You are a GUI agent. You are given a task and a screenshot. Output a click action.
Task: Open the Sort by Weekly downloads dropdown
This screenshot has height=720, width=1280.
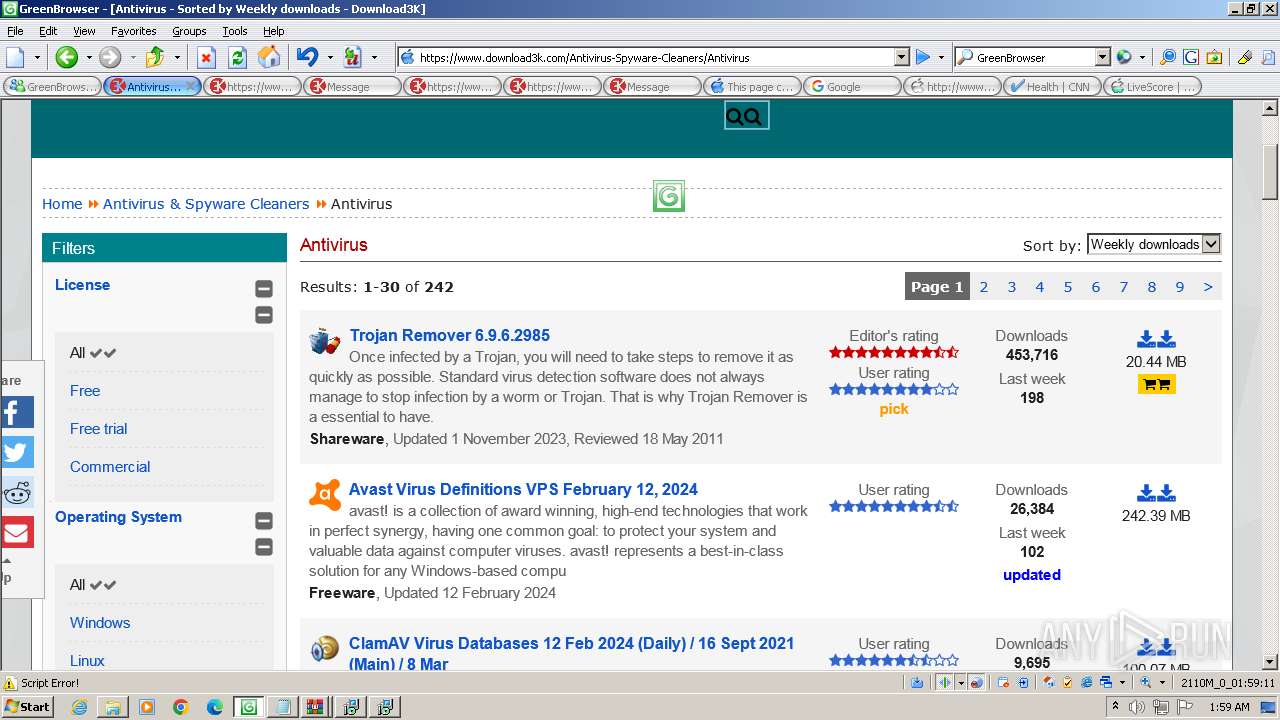(1154, 244)
